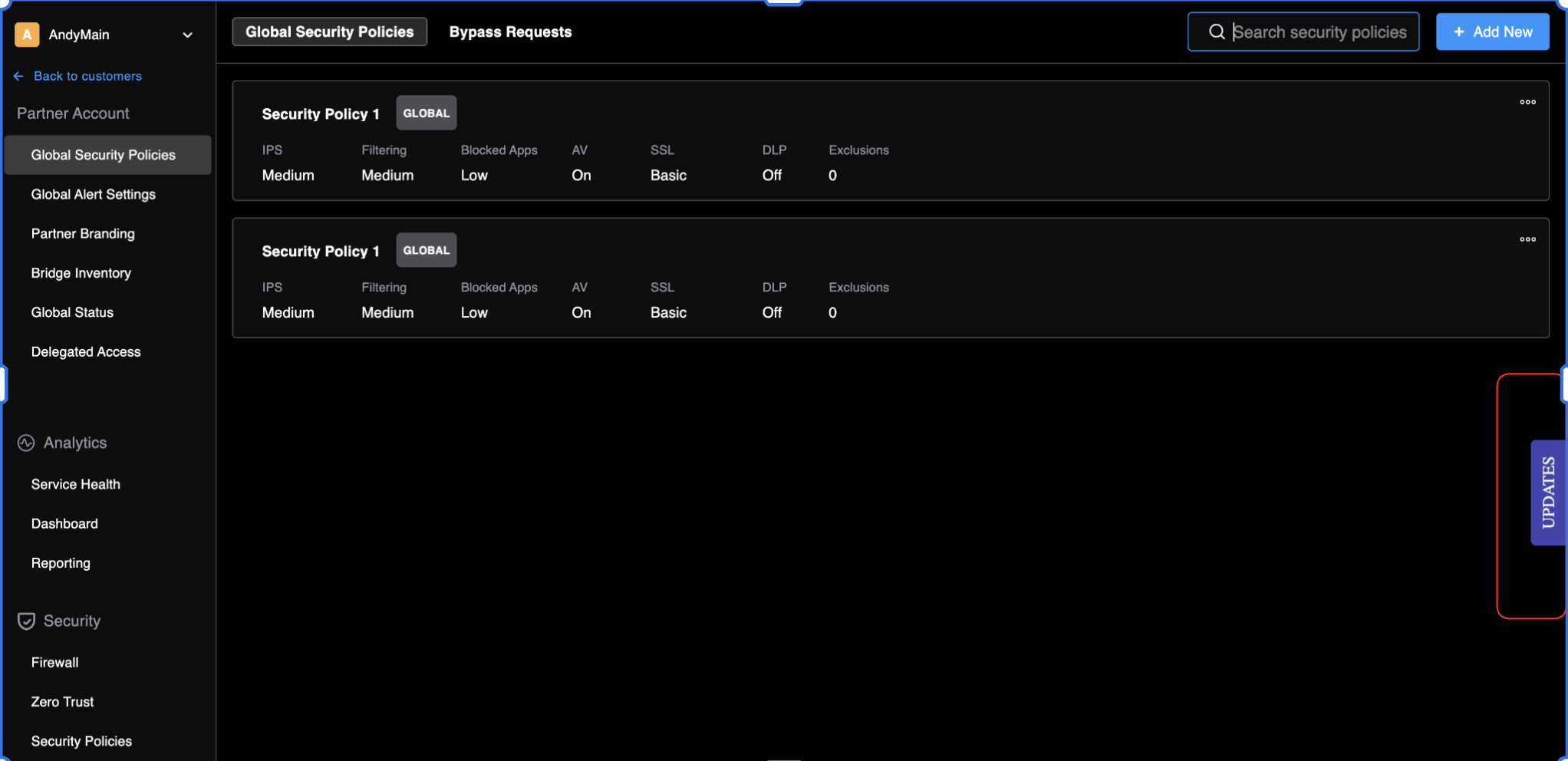This screenshot has width=1568, height=761.
Task: Click GLOBAL badge on first policy
Action: 426,113
